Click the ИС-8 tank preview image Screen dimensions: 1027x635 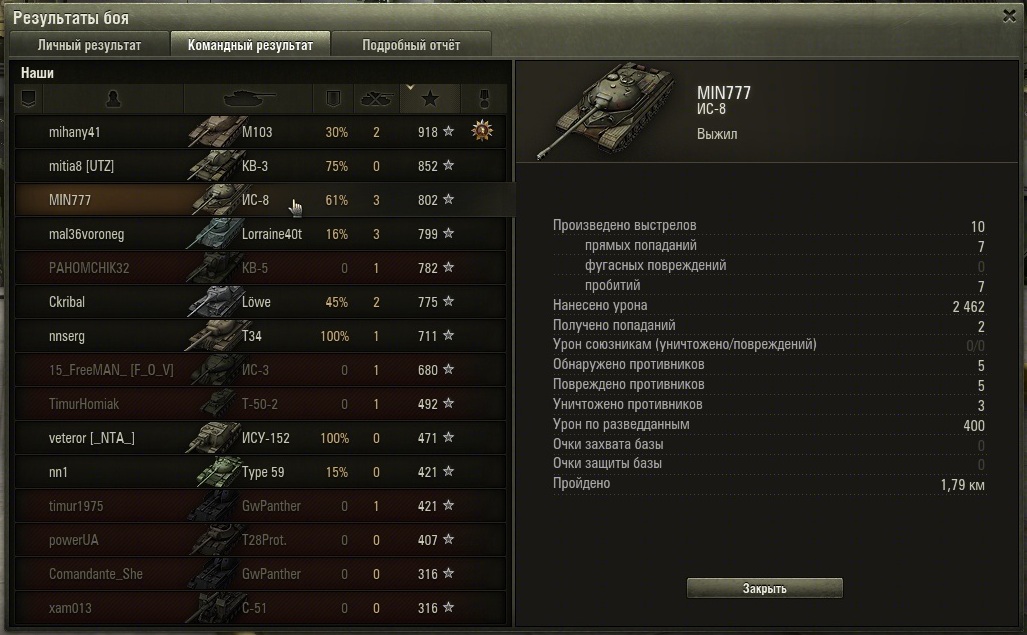coord(606,110)
